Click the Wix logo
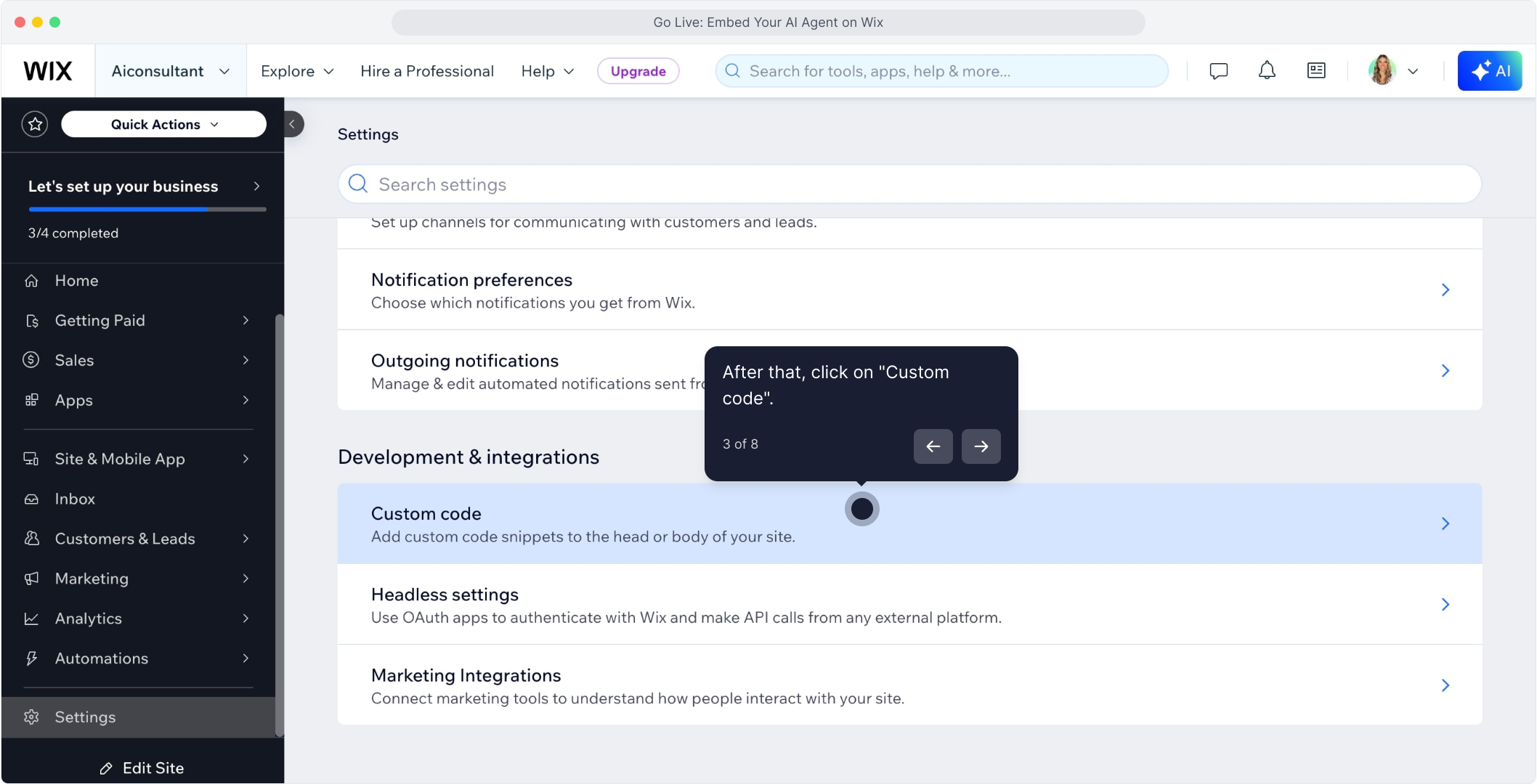The width and height of the screenshot is (1537, 784). tap(48, 71)
